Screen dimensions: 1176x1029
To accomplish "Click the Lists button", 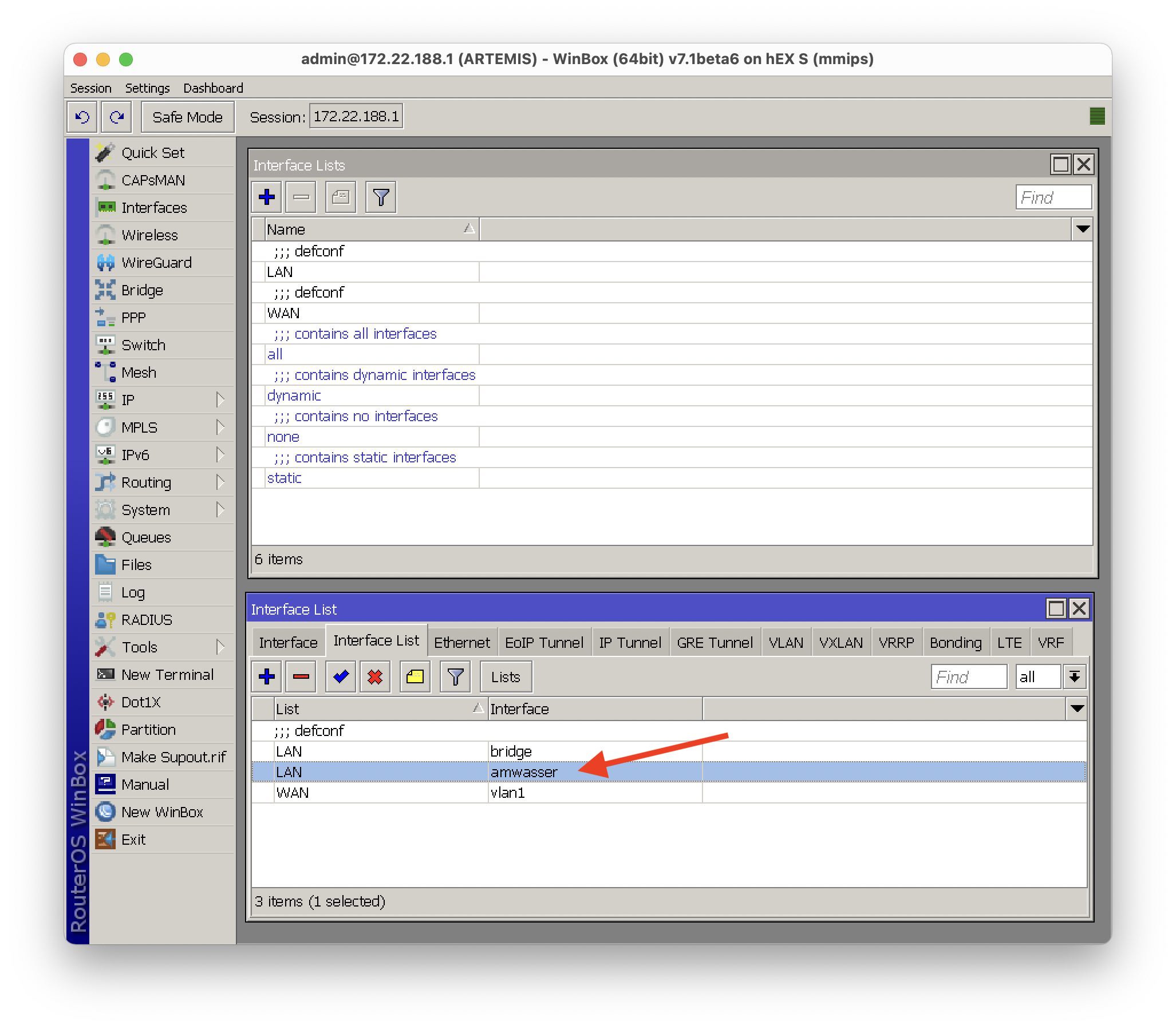I will point(505,676).
